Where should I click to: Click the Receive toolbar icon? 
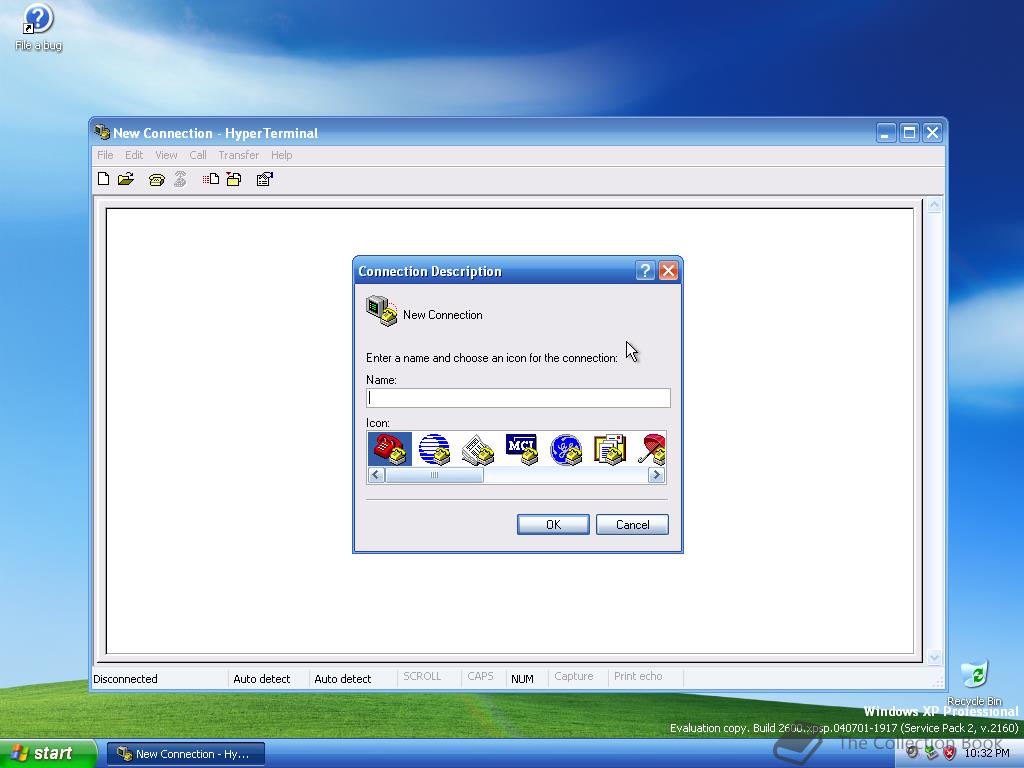pos(234,179)
